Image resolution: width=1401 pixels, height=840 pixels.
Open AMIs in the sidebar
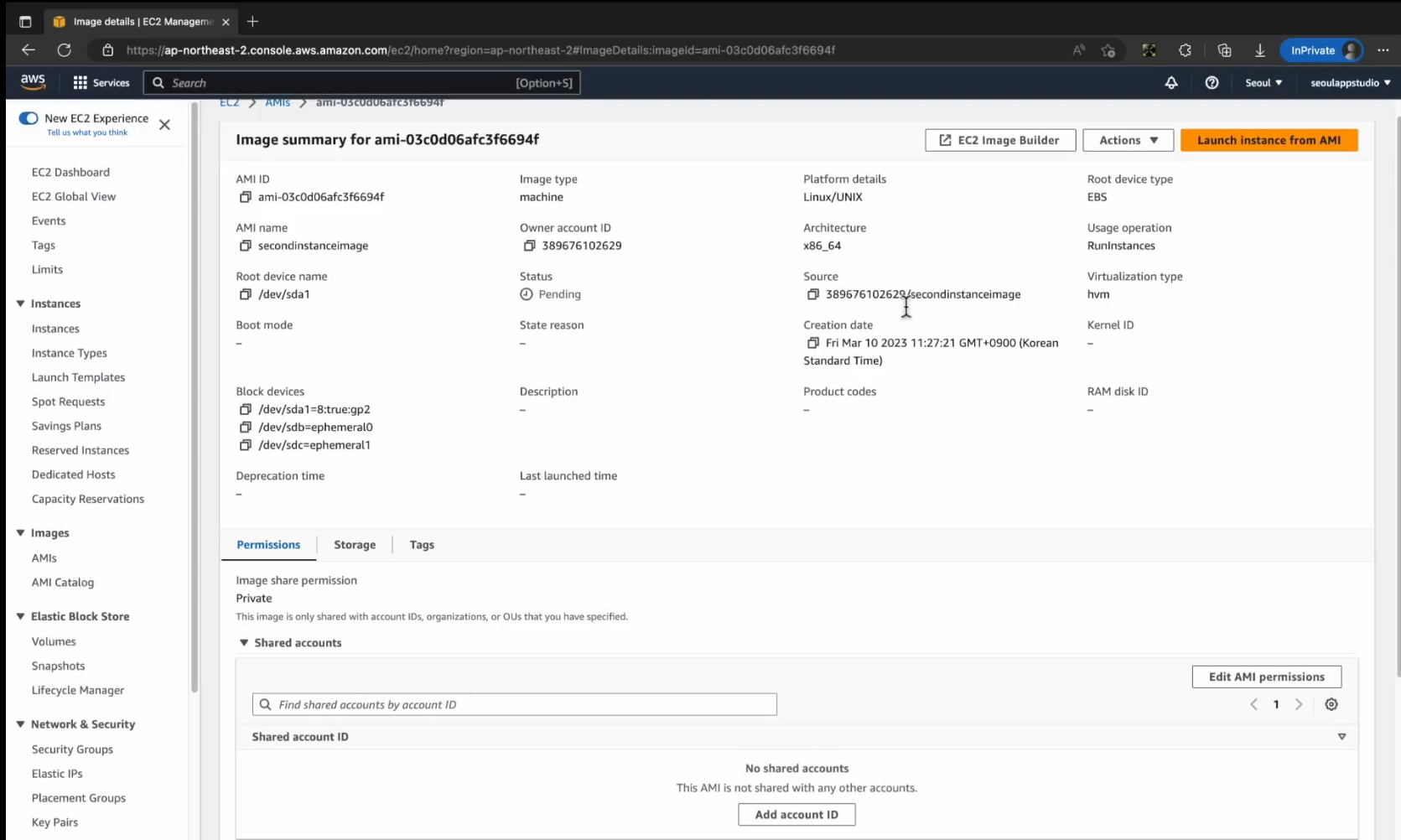(44, 558)
